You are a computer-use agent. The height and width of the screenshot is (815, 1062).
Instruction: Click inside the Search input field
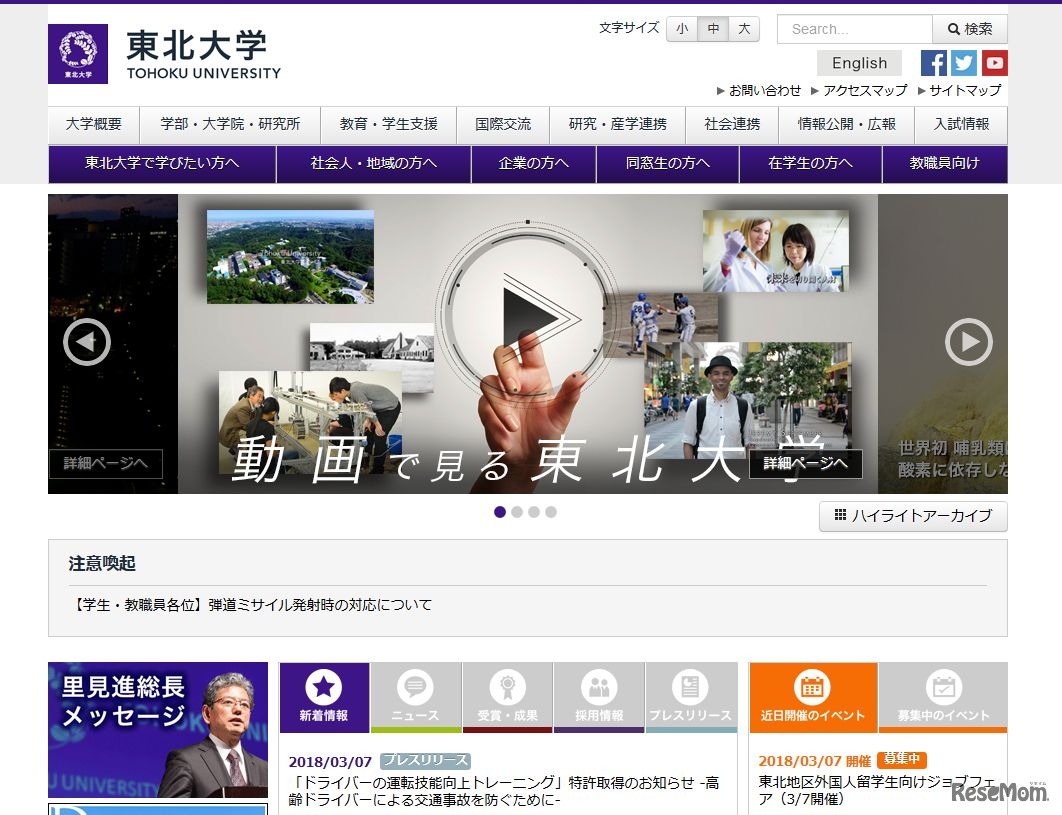point(853,29)
